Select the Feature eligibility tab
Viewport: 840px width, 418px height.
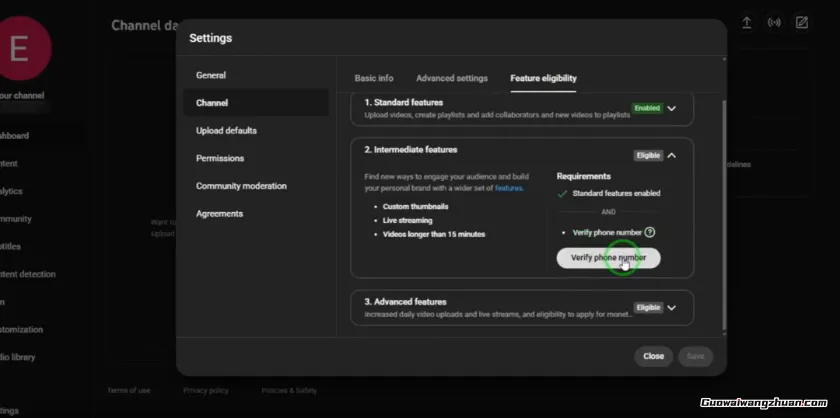pyautogui.click(x=543, y=78)
